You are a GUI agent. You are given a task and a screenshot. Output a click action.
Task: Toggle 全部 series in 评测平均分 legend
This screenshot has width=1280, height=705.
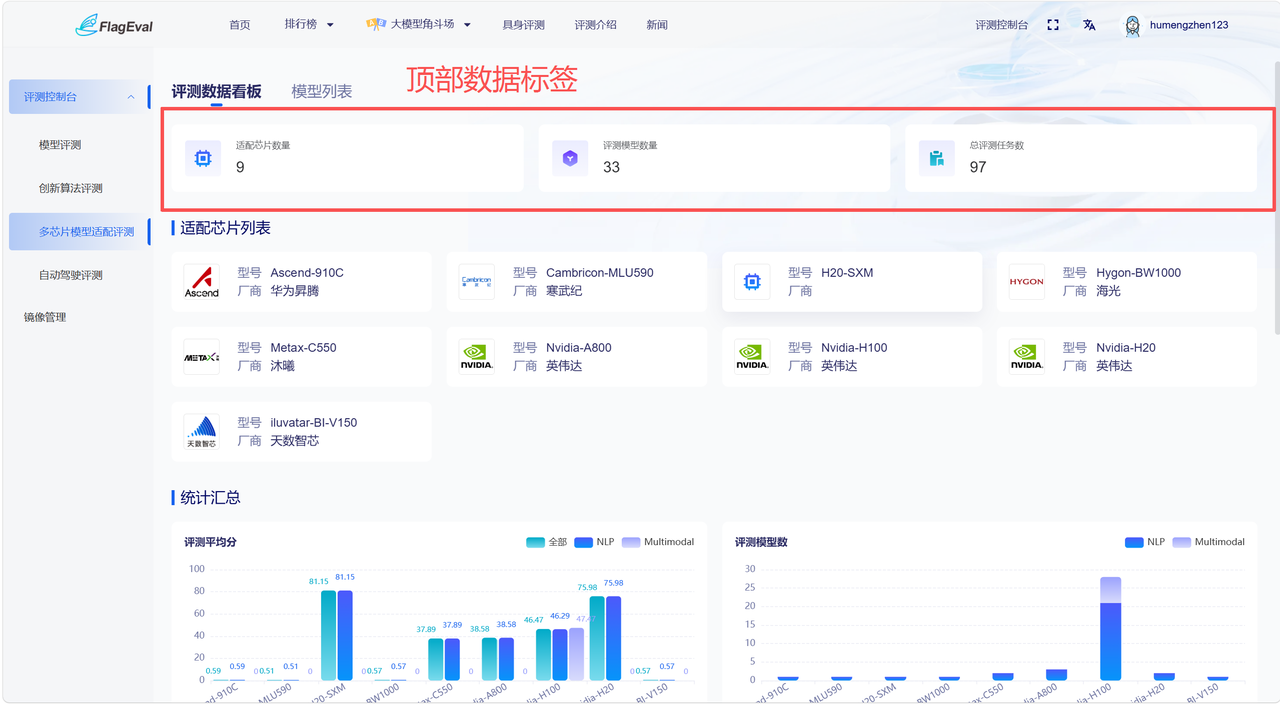[546, 542]
